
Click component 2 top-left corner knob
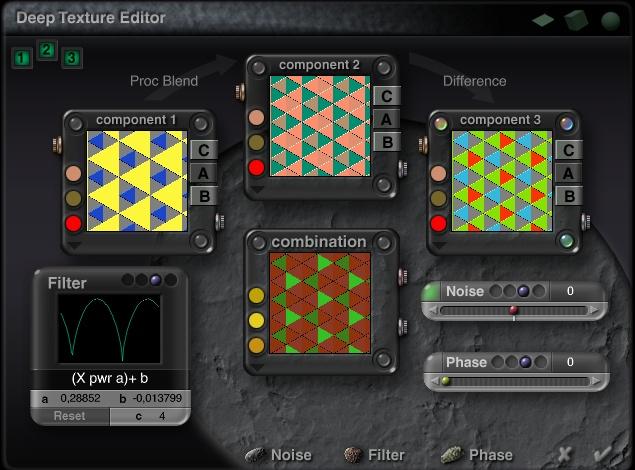coord(258,68)
